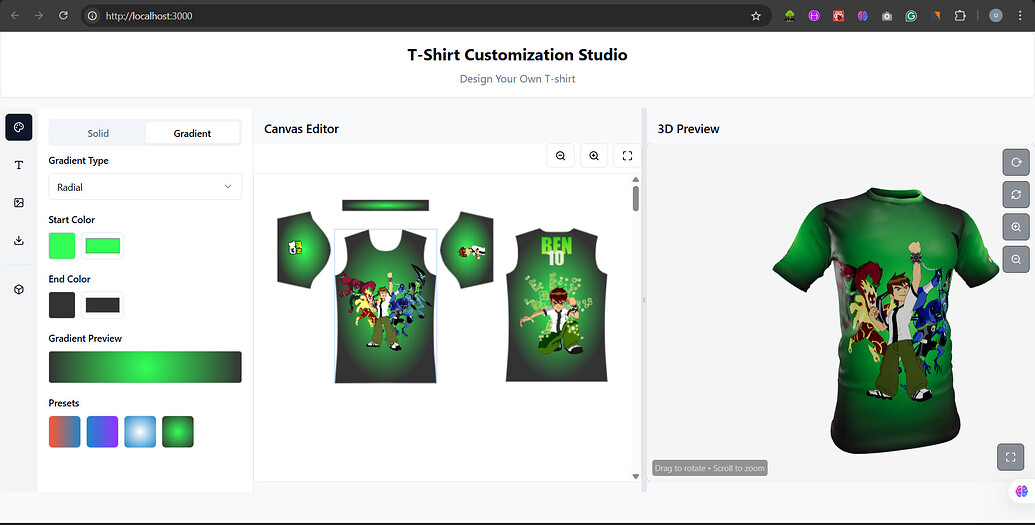Open the floating brain assistant icon

(x=1021, y=491)
